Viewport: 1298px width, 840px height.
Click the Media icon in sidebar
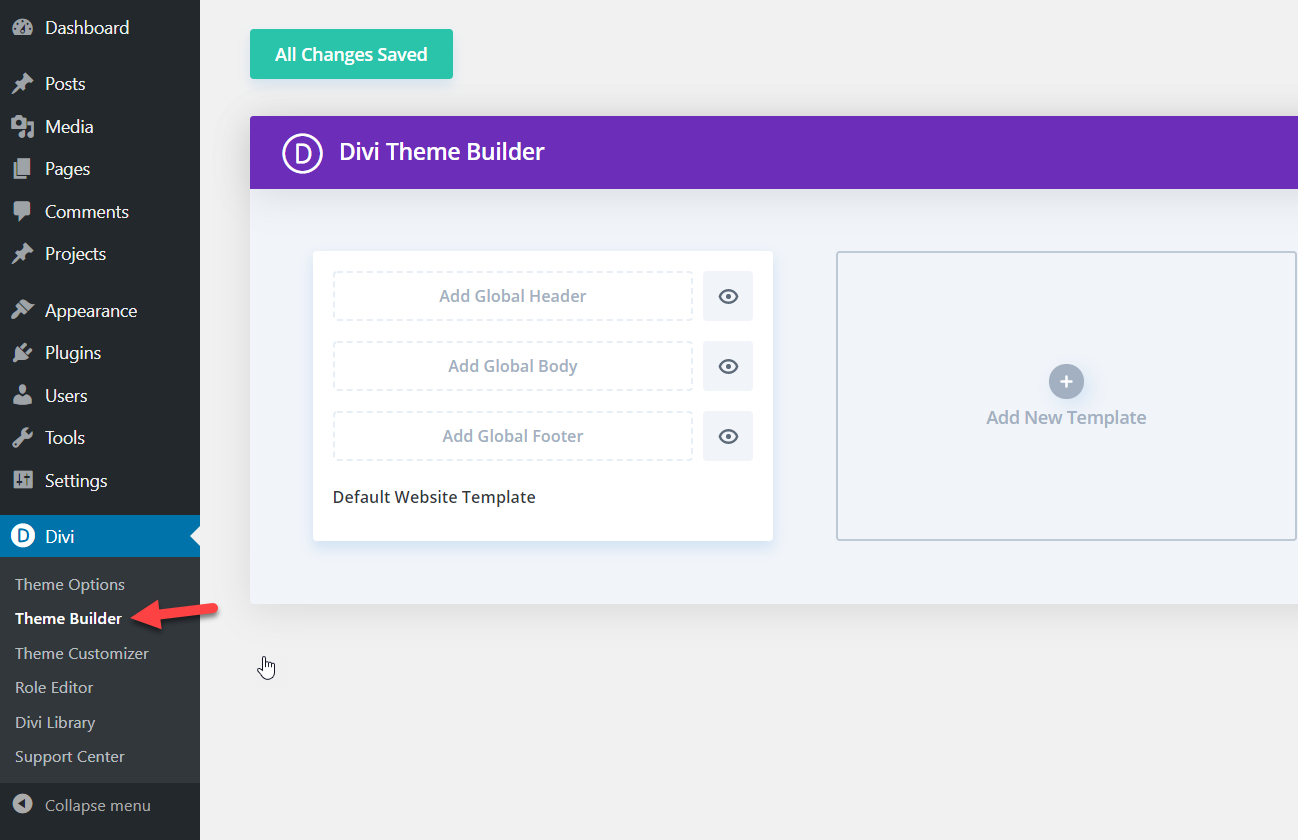(x=22, y=127)
